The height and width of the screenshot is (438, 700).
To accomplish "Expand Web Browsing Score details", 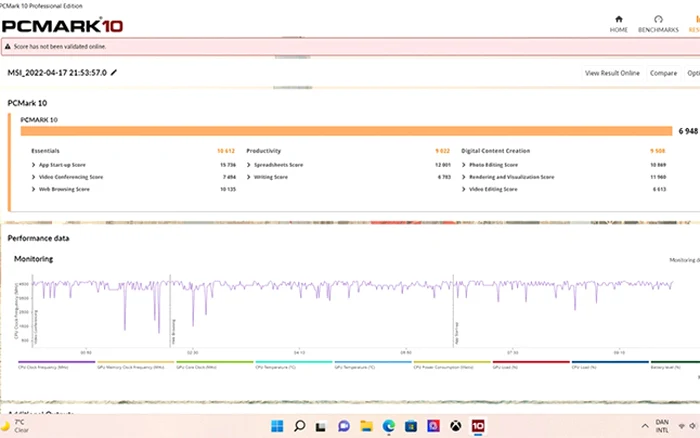I will 33,189.
